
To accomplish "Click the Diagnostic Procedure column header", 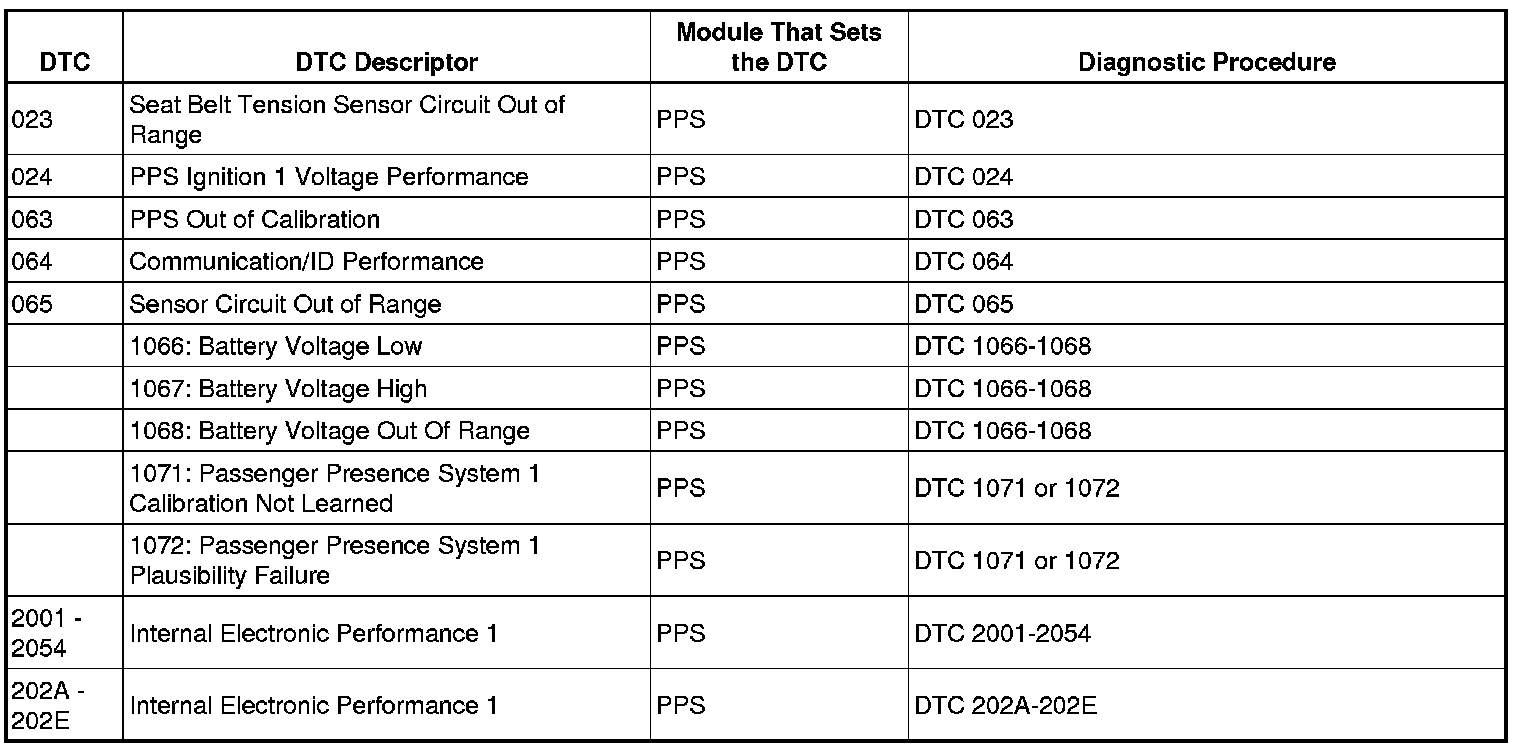I will 1206,62.
